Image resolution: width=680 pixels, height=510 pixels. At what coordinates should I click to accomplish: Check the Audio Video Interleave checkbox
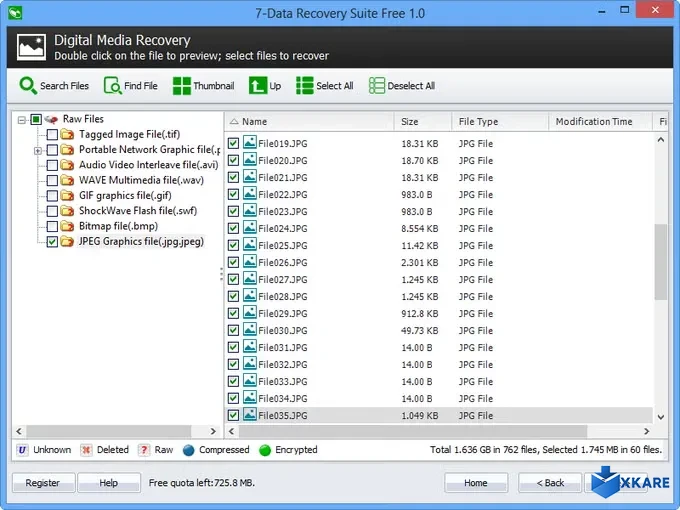pyautogui.click(x=52, y=165)
